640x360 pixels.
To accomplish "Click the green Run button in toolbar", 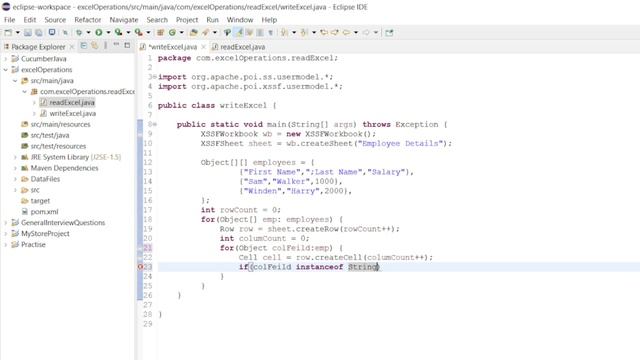I will point(99,32).
